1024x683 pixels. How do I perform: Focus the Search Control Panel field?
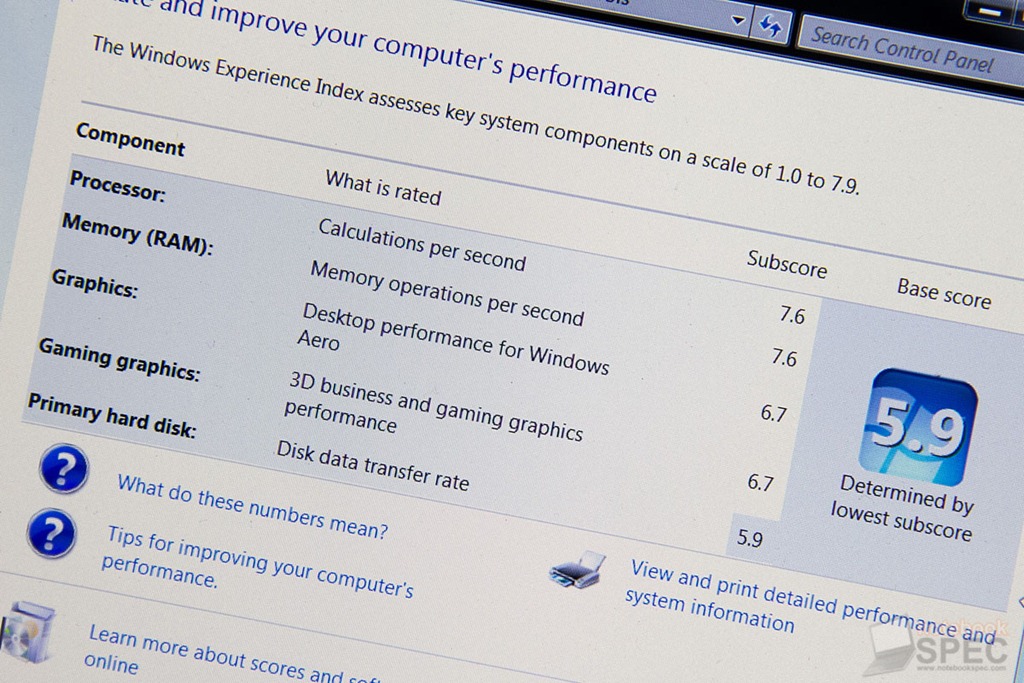click(910, 52)
